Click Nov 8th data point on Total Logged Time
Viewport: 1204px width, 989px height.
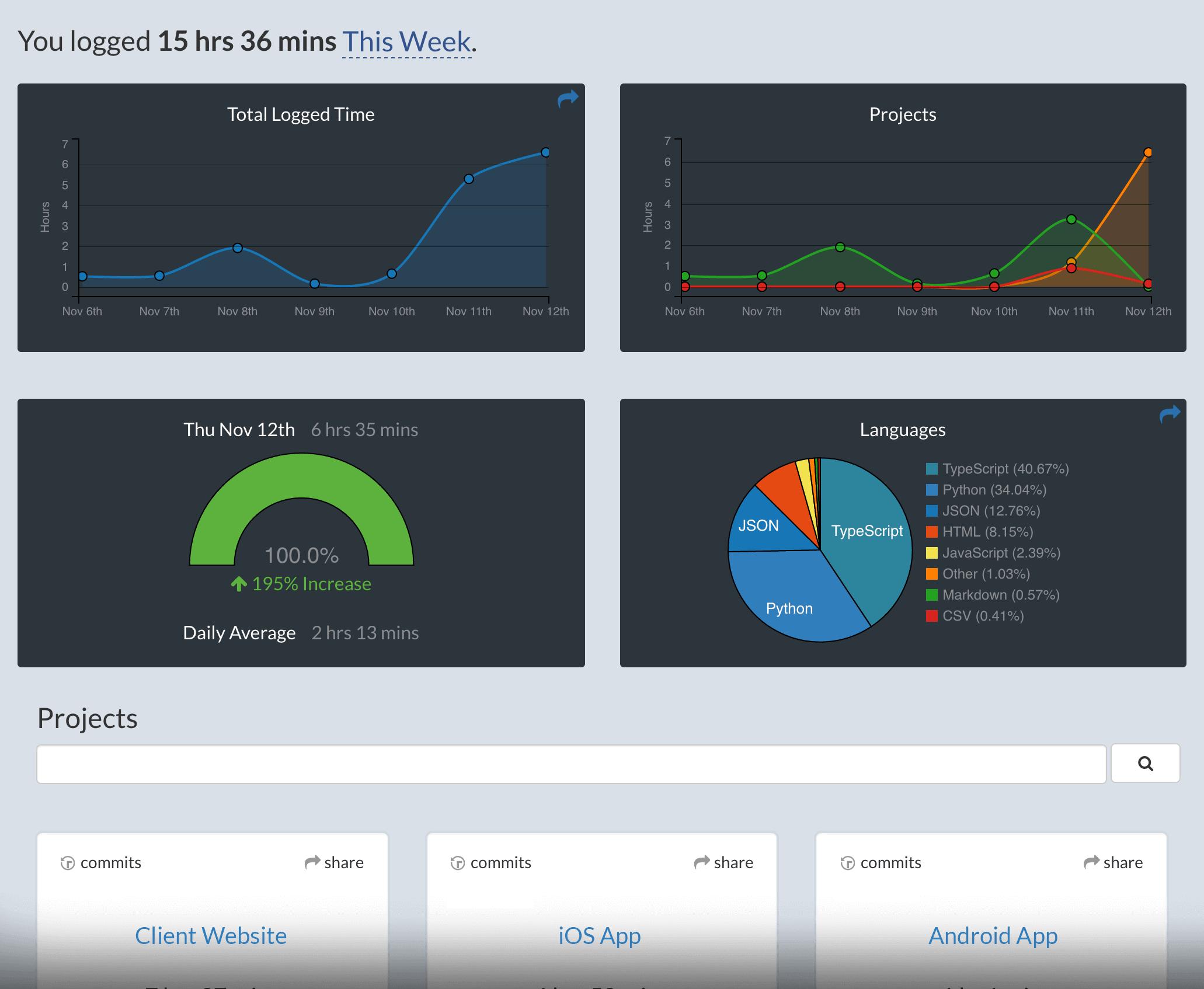click(238, 248)
